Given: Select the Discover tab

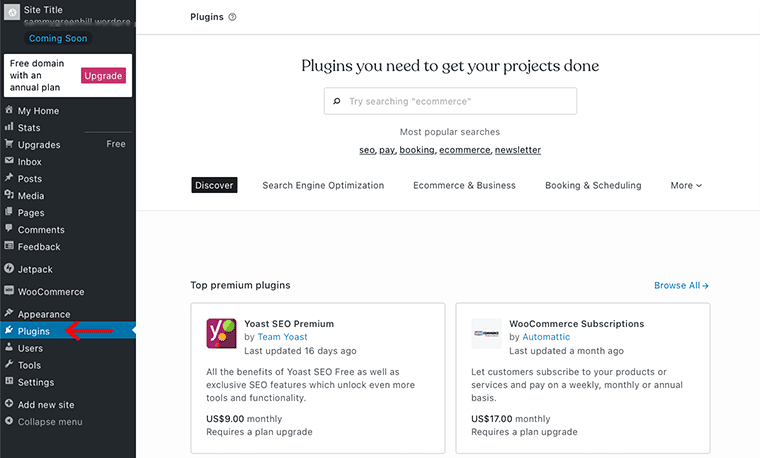Looking at the screenshot, I should [214, 185].
